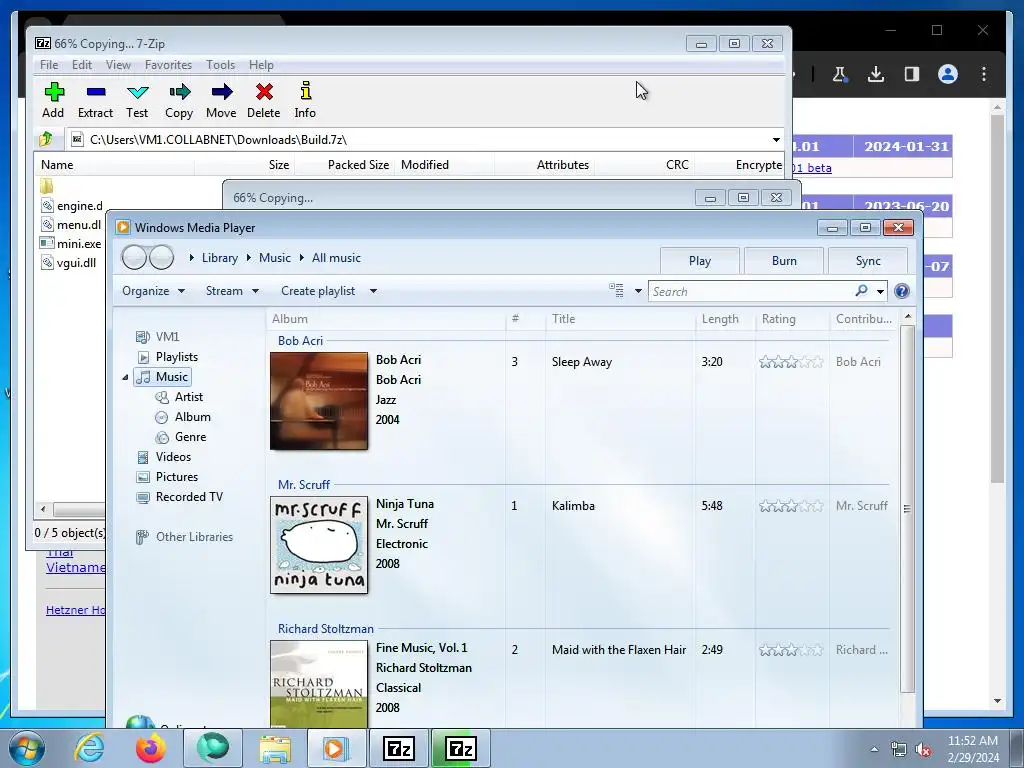1024x768 pixels.
Task: Open Firefox from the taskbar
Action: coord(150,748)
